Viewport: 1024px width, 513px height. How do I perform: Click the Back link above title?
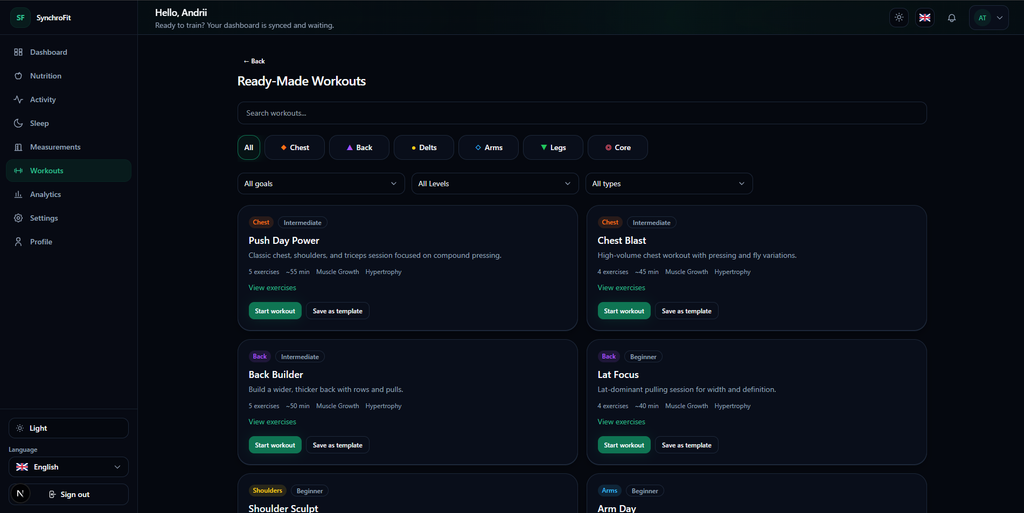pyautogui.click(x=254, y=61)
